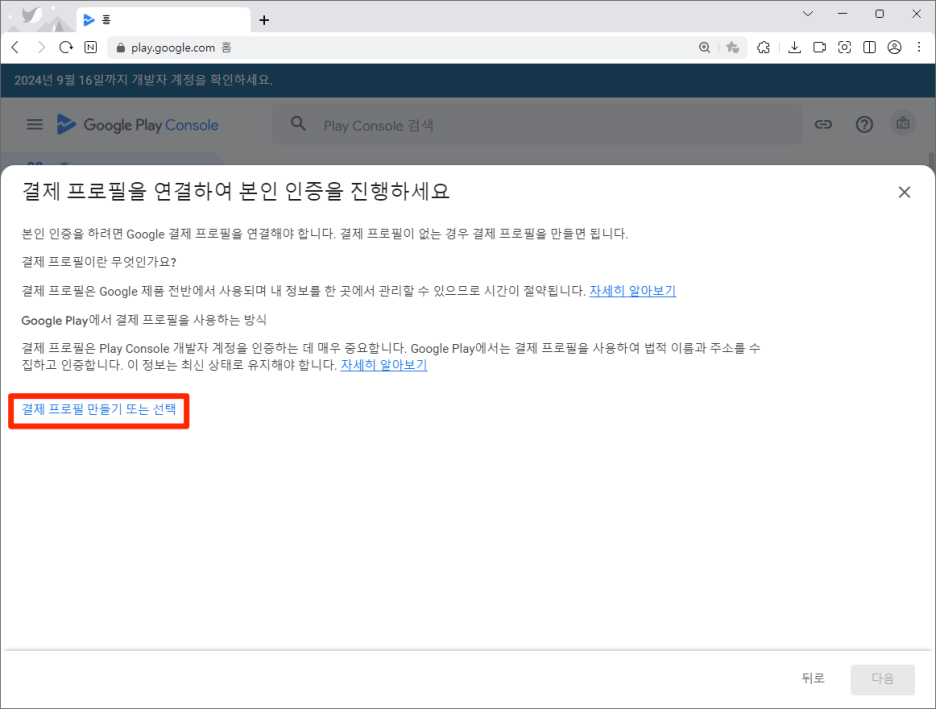936x709 pixels.
Task: Click the Play Console search magnifier icon
Action: coord(298,124)
